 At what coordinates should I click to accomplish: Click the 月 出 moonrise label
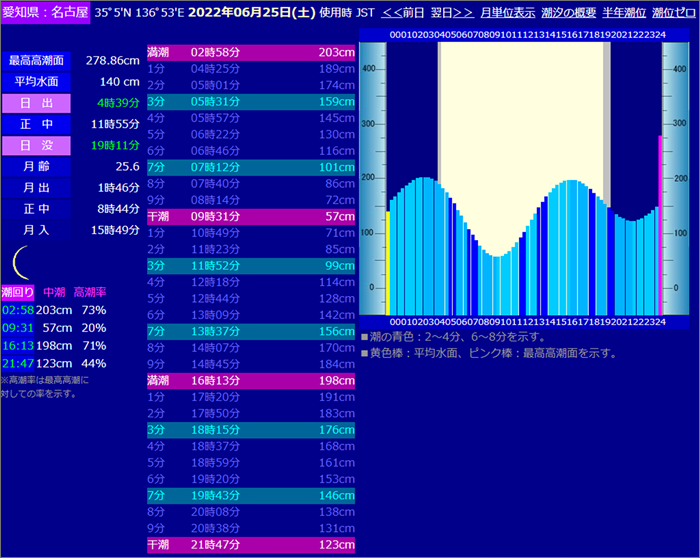(36, 188)
